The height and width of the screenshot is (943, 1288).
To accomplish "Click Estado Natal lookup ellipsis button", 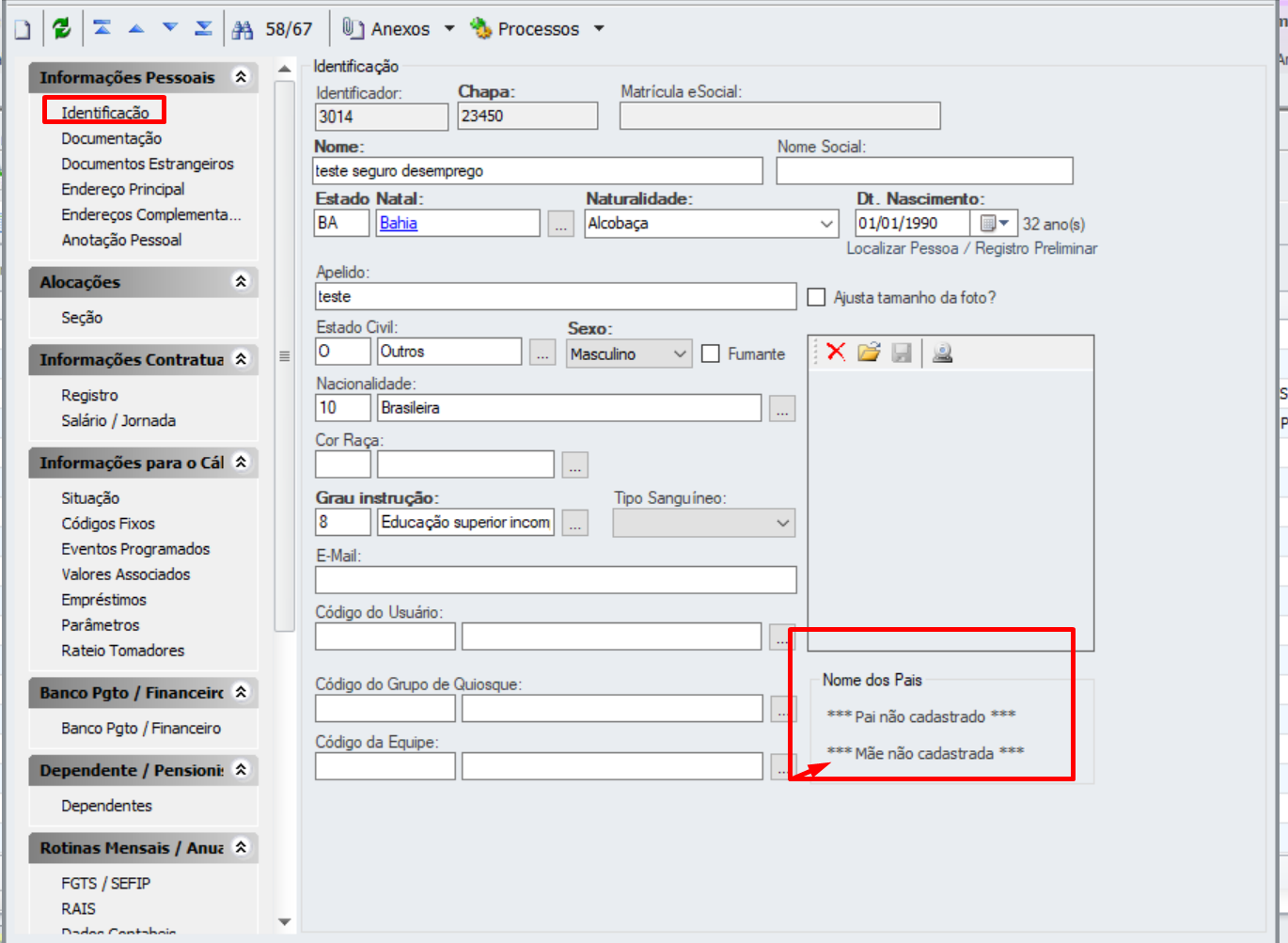I will (561, 225).
